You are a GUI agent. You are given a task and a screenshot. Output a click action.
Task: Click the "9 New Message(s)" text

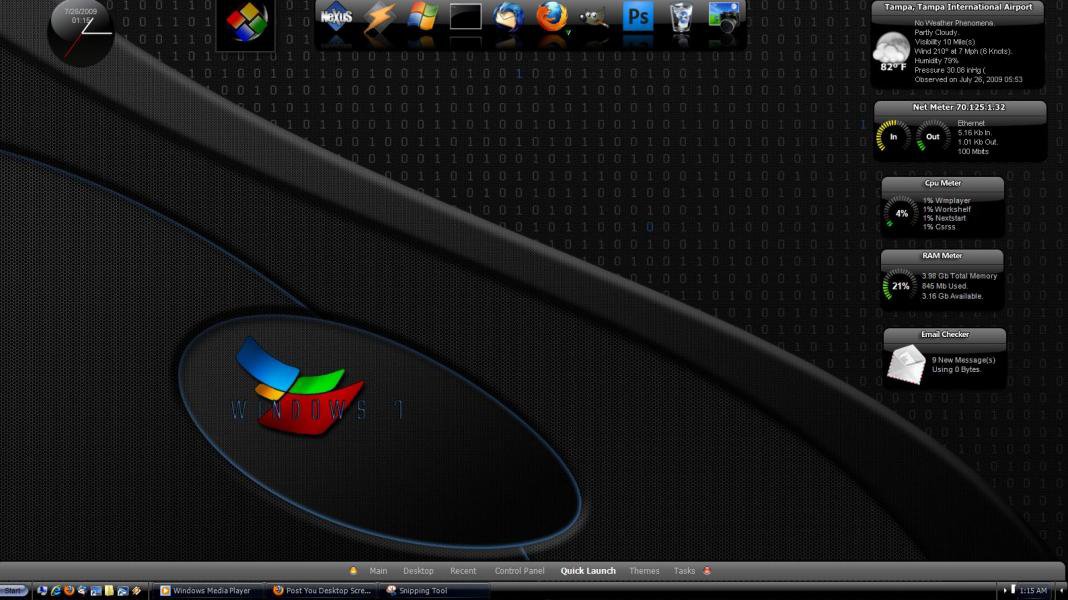[963, 360]
